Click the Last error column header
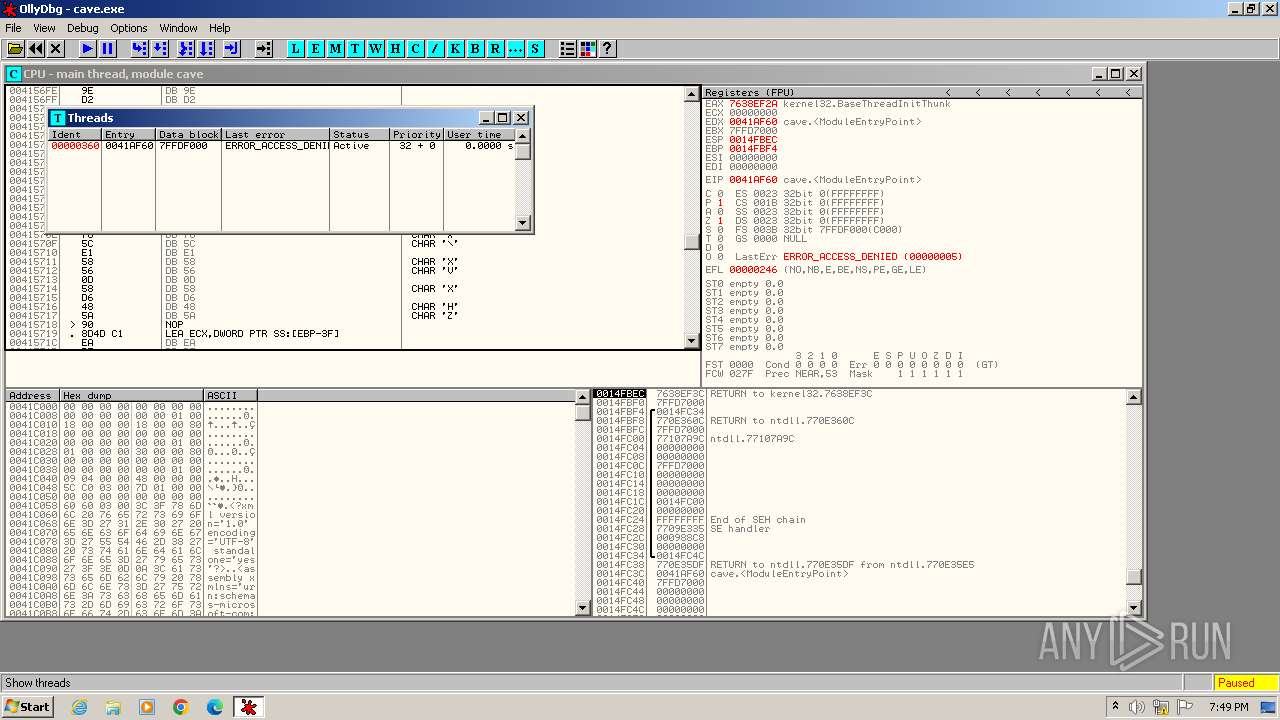 coord(276,134)
